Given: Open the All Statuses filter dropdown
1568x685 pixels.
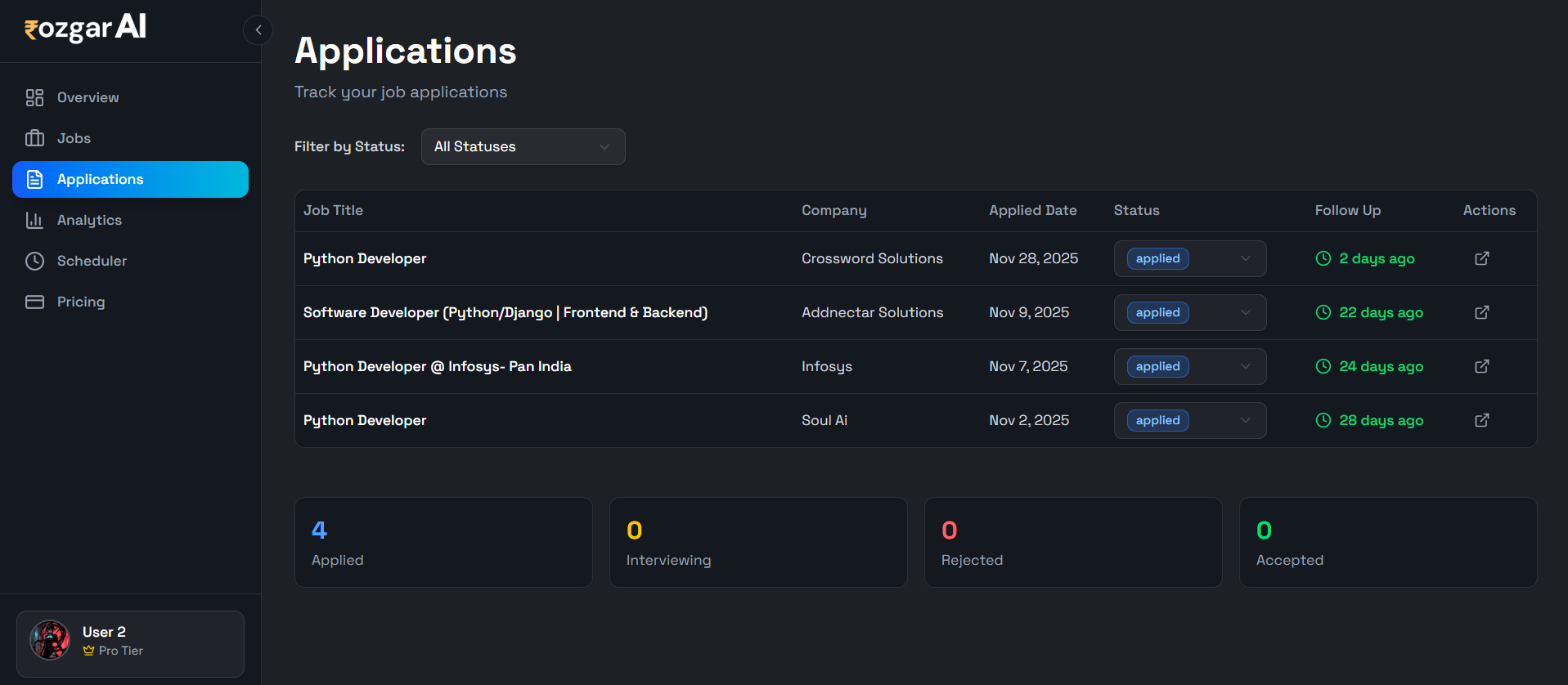Looking at the screenshot, I should click(x=523, y=146).
